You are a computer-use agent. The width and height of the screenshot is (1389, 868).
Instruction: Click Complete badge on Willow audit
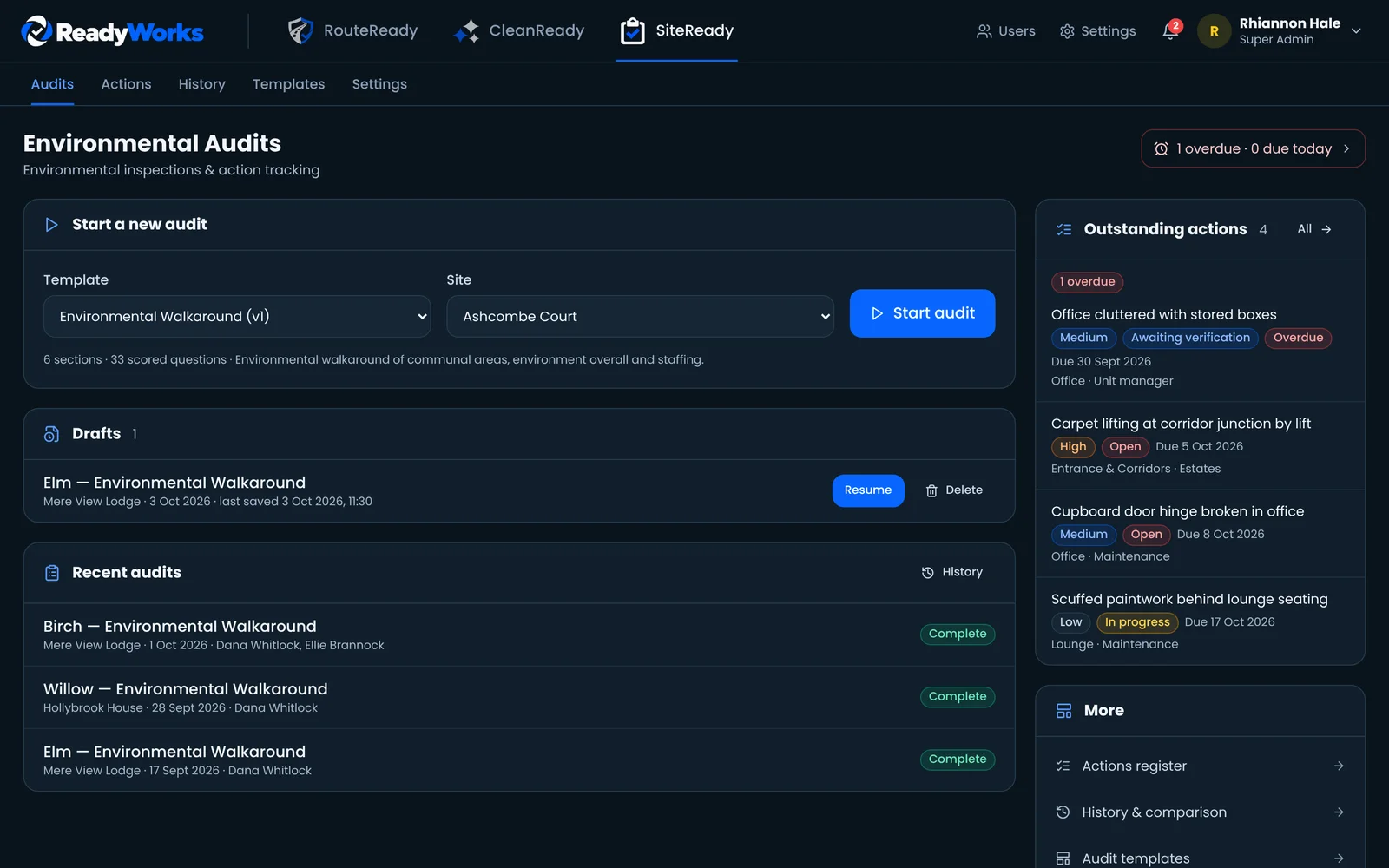[x=958, y=697]
